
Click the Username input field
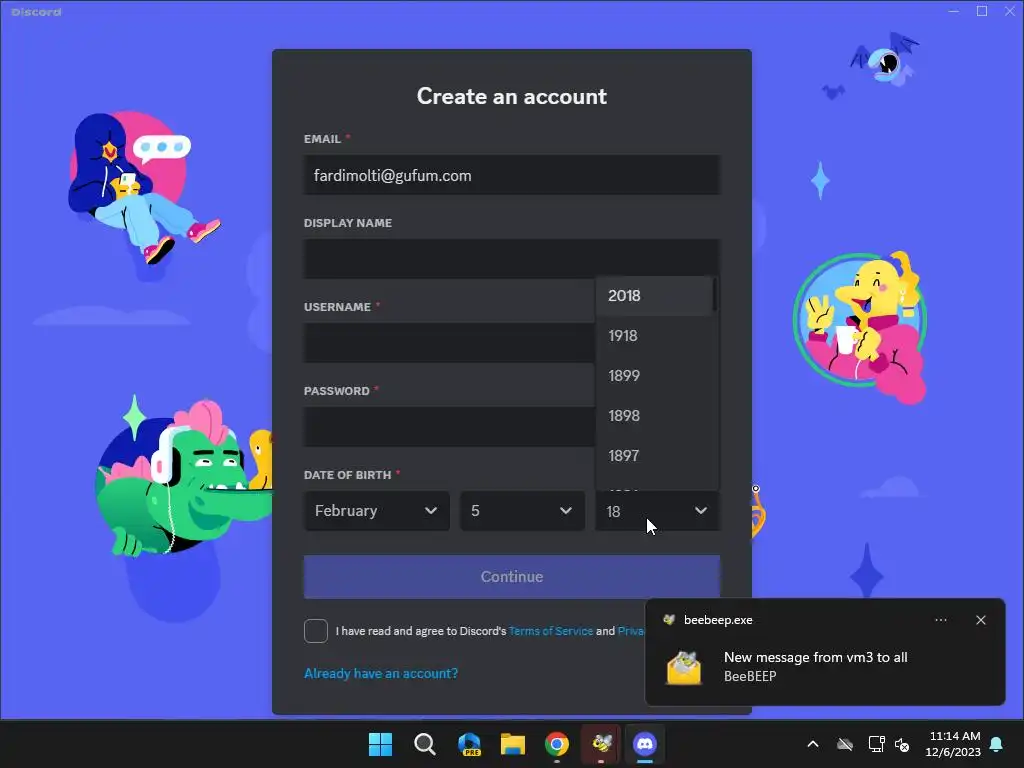coord(449,342)
